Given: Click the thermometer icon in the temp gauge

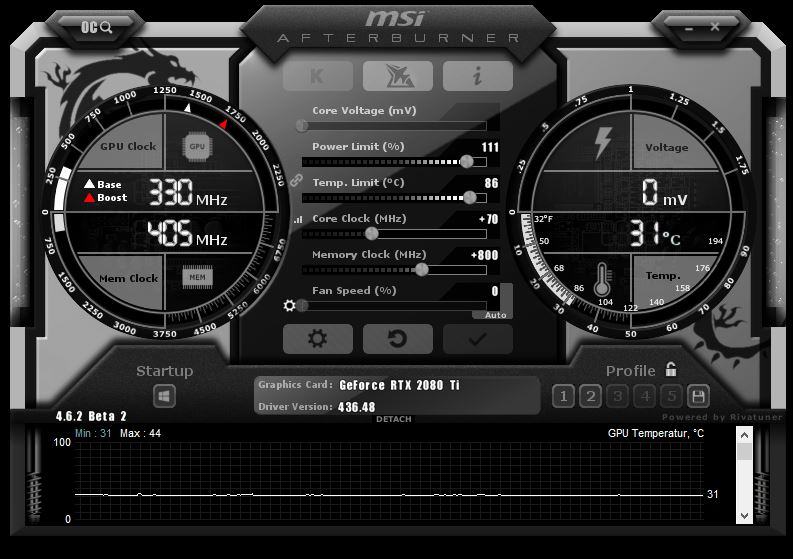Looking at the screenshot, I should pos(602,279).
